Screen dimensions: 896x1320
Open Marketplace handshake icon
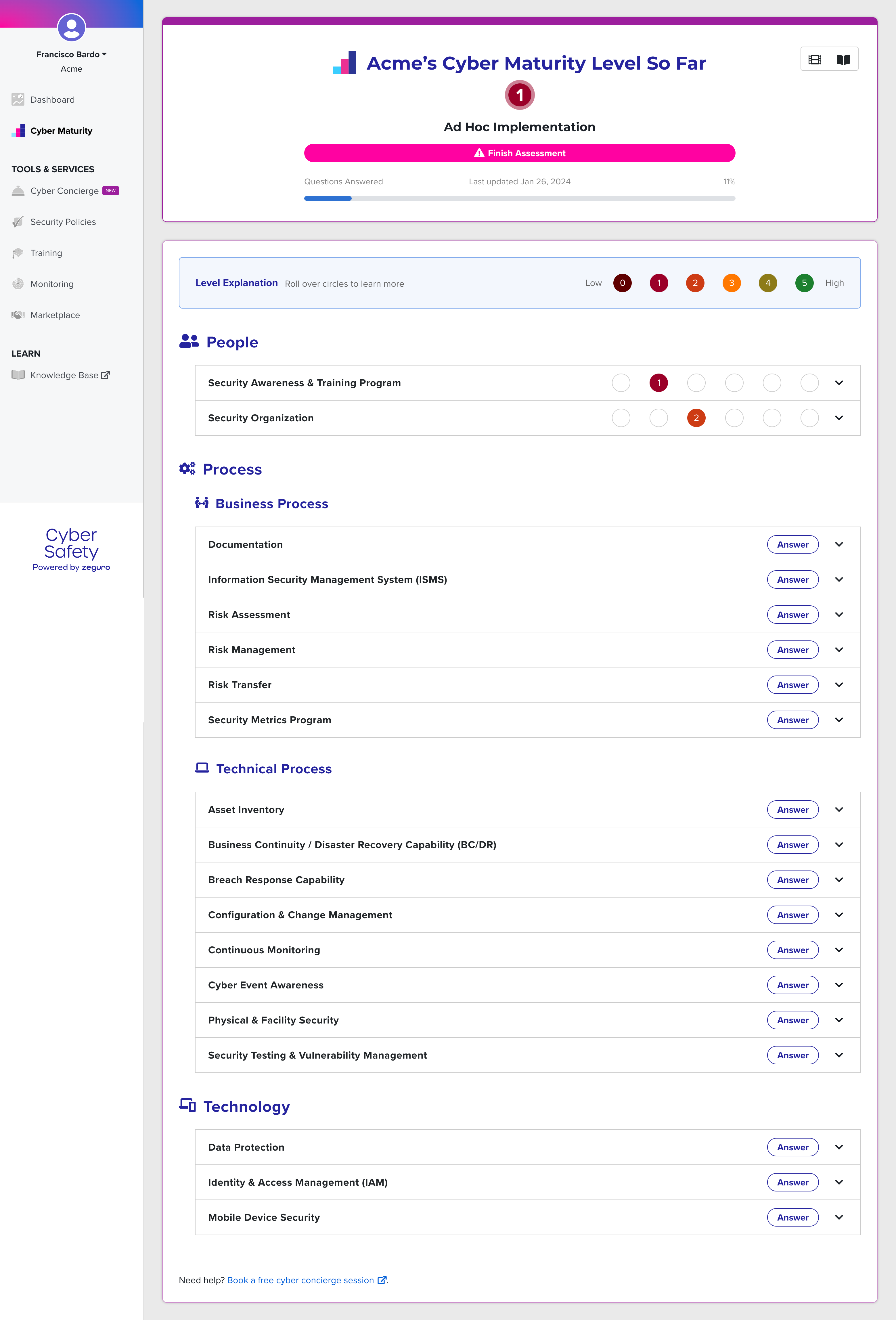(x=18, y=315)
